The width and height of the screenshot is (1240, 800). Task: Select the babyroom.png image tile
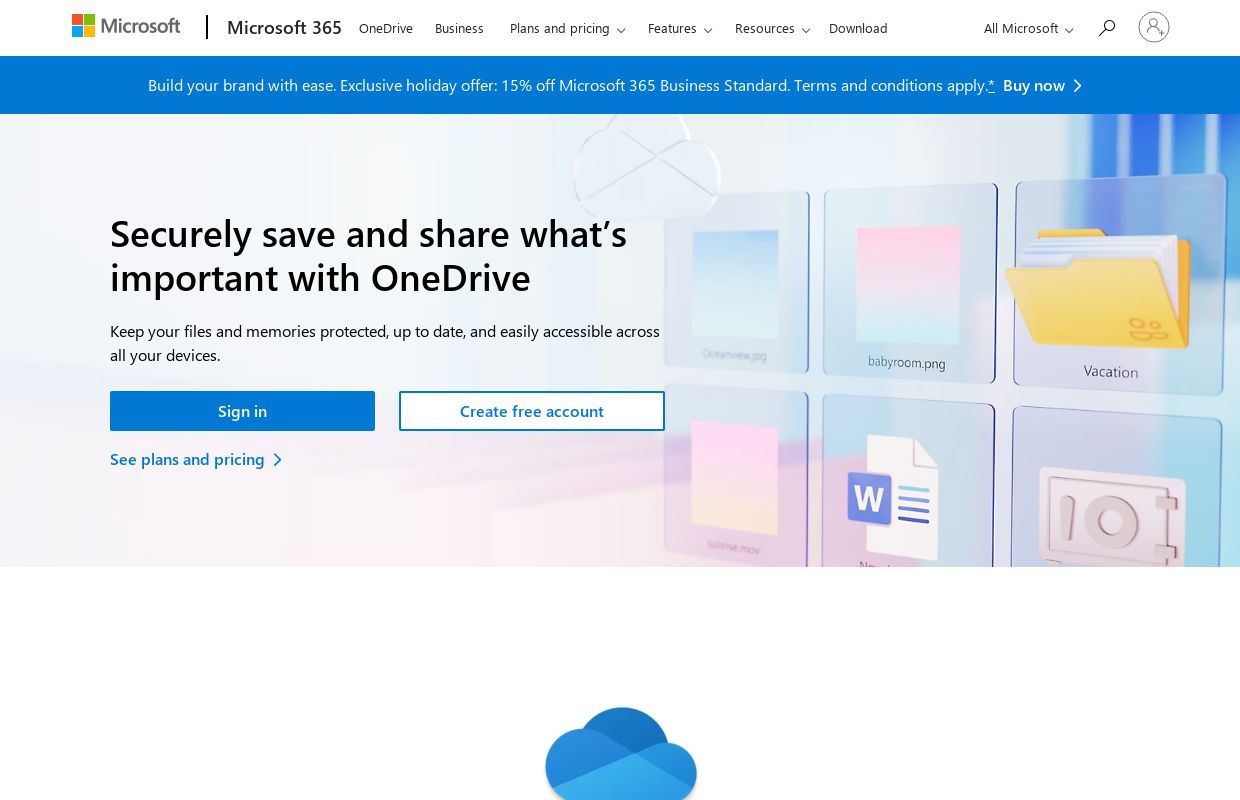point(908,284)
